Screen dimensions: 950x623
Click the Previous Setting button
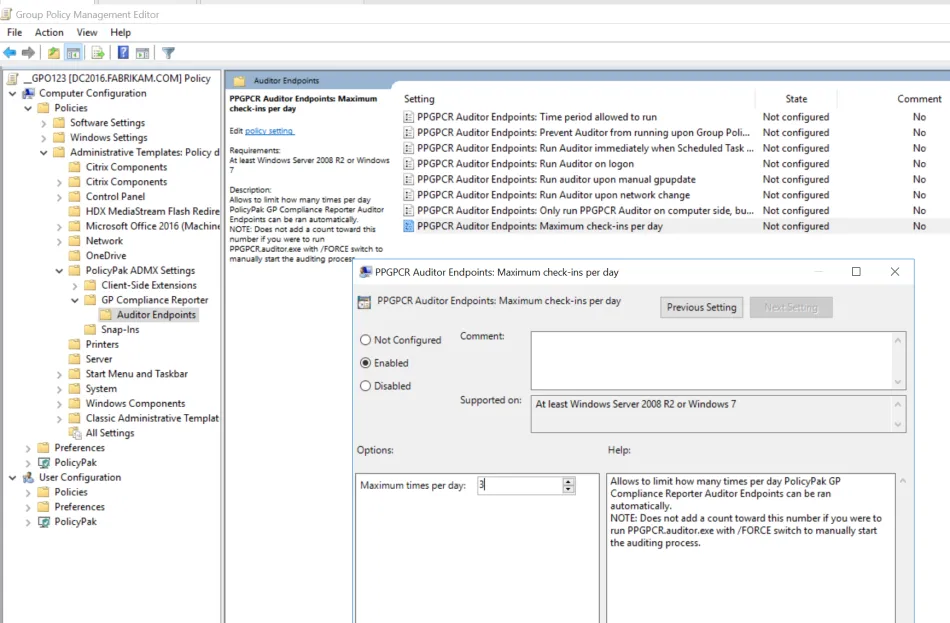click(x=701, y=307)
